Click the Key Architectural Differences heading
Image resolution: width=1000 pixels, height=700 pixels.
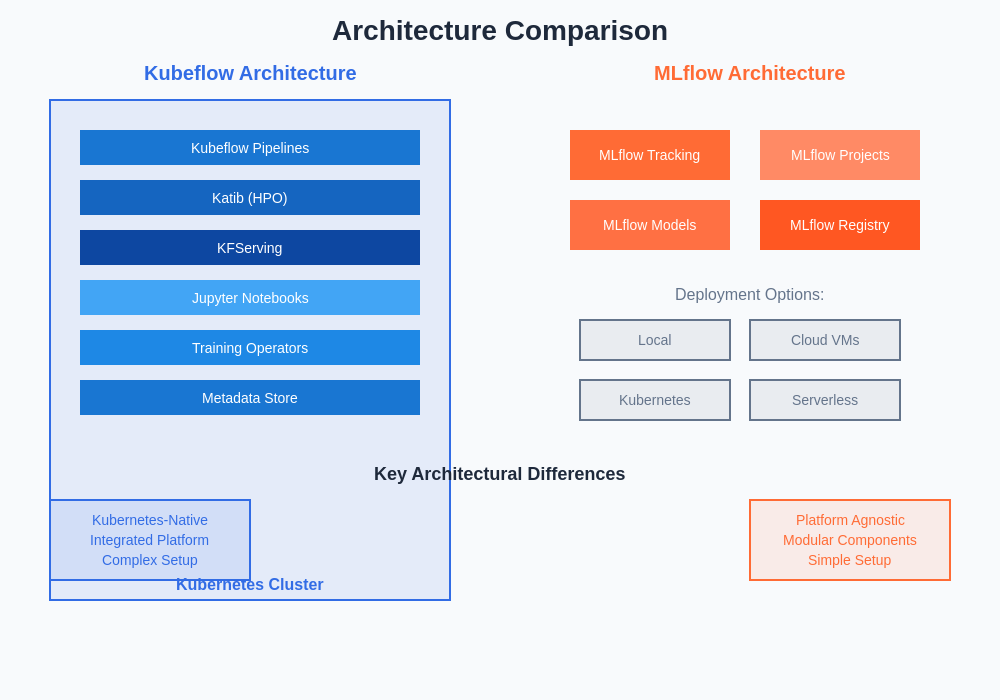click(500, 474)
